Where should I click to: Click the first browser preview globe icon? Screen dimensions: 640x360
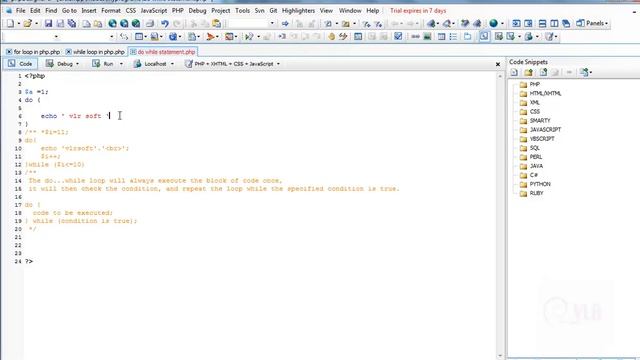(x=112, y=24)
